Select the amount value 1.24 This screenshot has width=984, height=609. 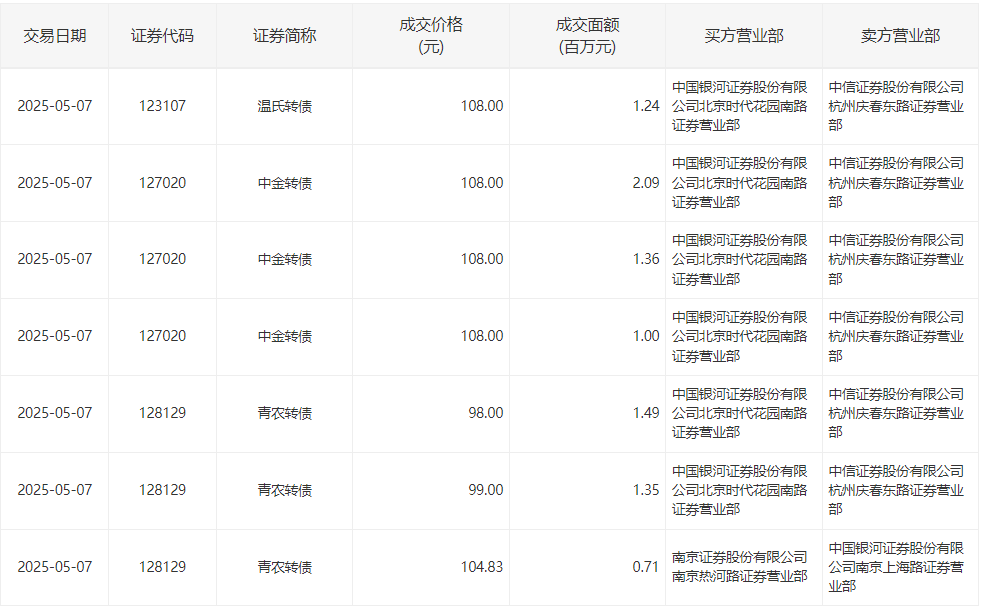click(646, 106)
